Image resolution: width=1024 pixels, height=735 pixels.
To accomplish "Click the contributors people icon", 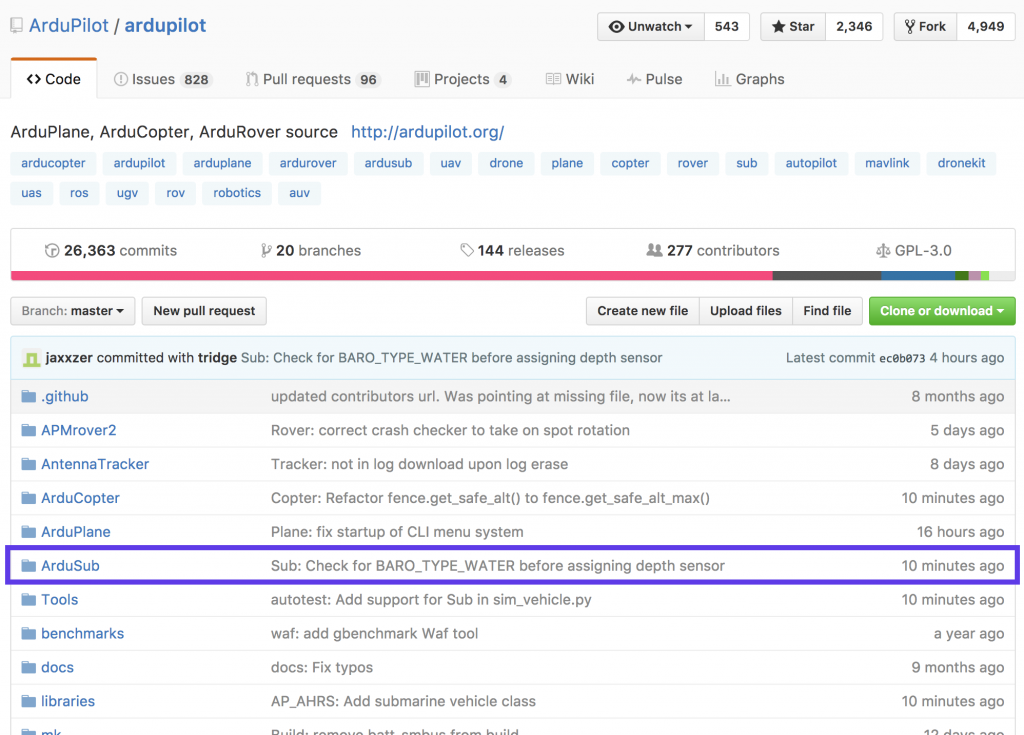I will tap(654, 251).
